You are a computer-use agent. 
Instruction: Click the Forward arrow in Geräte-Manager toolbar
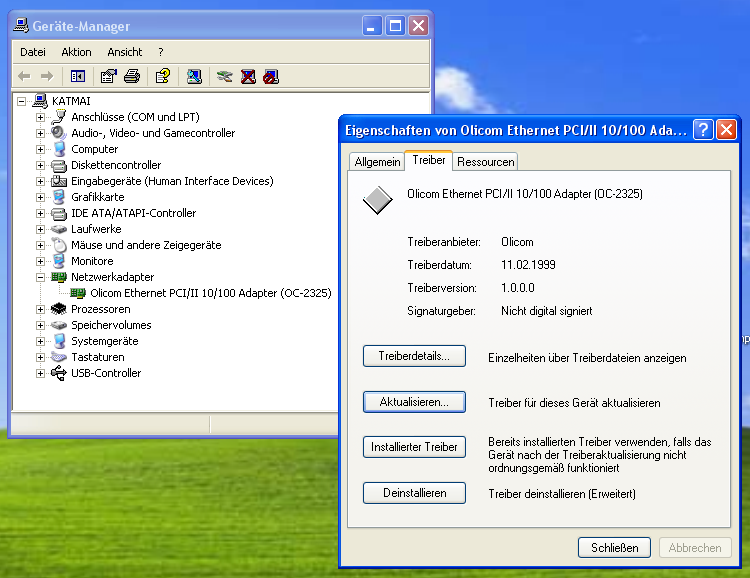46,76
